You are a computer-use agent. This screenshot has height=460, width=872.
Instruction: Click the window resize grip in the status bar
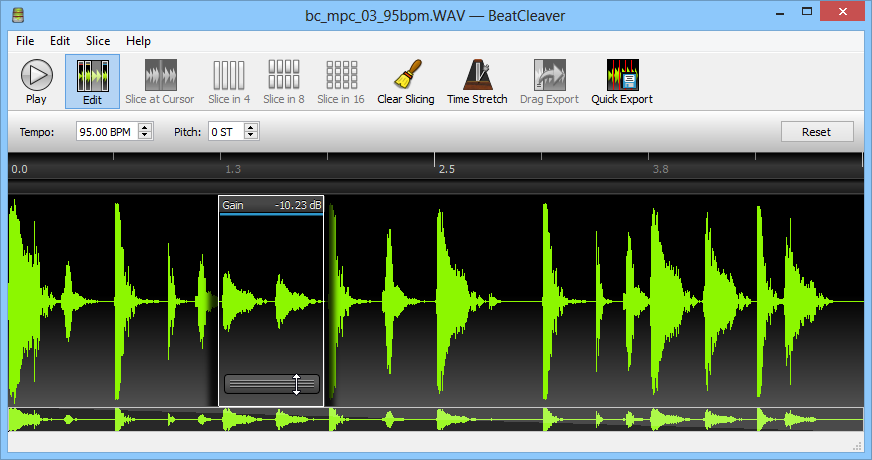(857, 445)
